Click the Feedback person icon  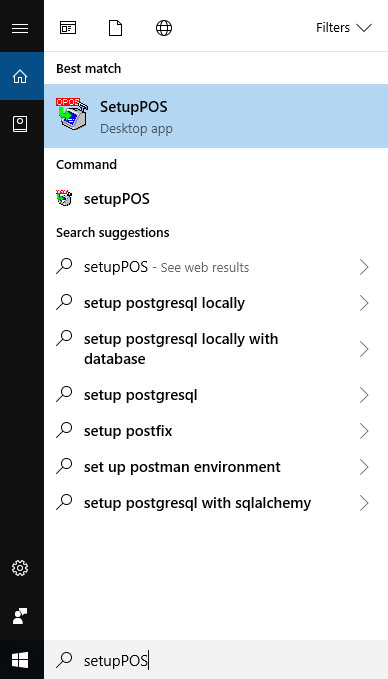20,615
